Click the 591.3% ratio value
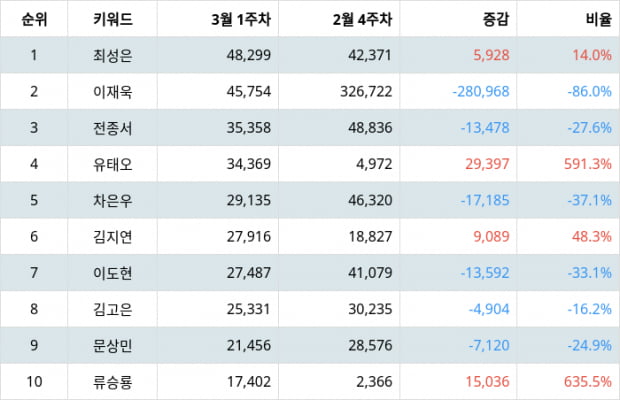This screenshot has height=400, width=620. (x=588, y=164)
